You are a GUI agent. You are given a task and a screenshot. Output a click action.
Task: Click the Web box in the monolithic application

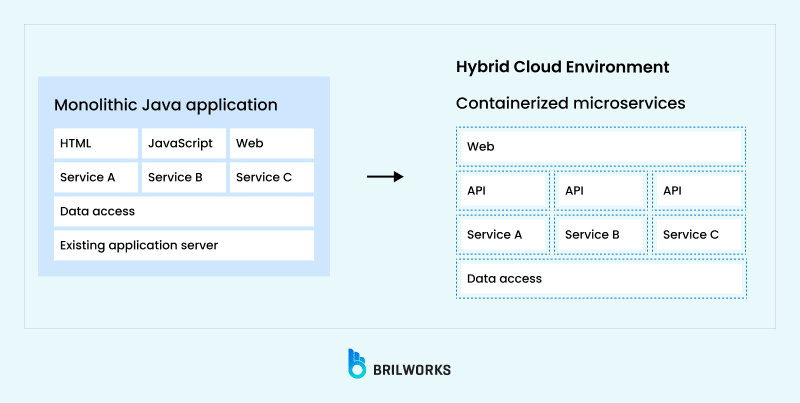coord(271,143)
